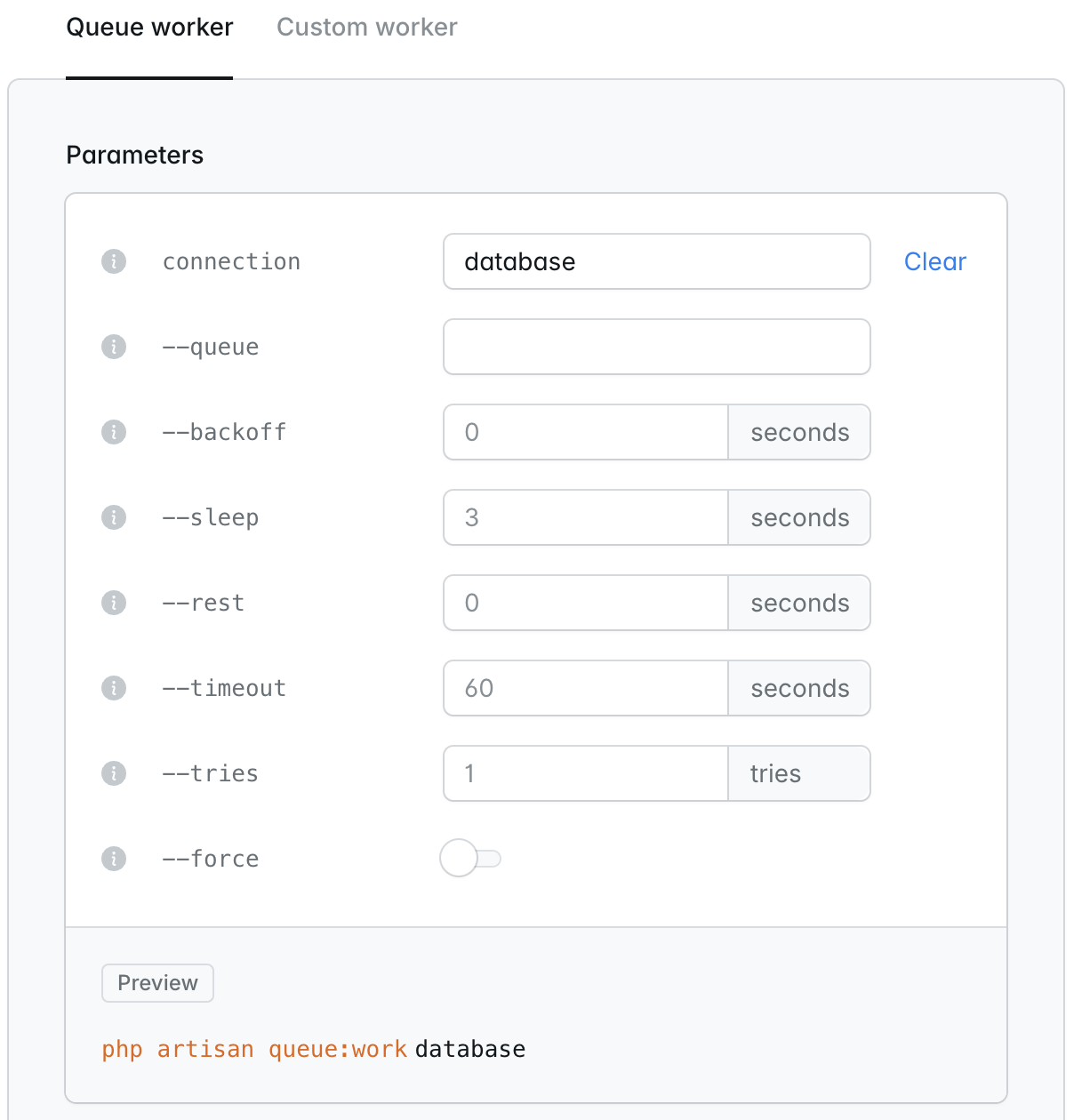
Task: Click info icon next to --queue
Action: click(x=114, y=347)
